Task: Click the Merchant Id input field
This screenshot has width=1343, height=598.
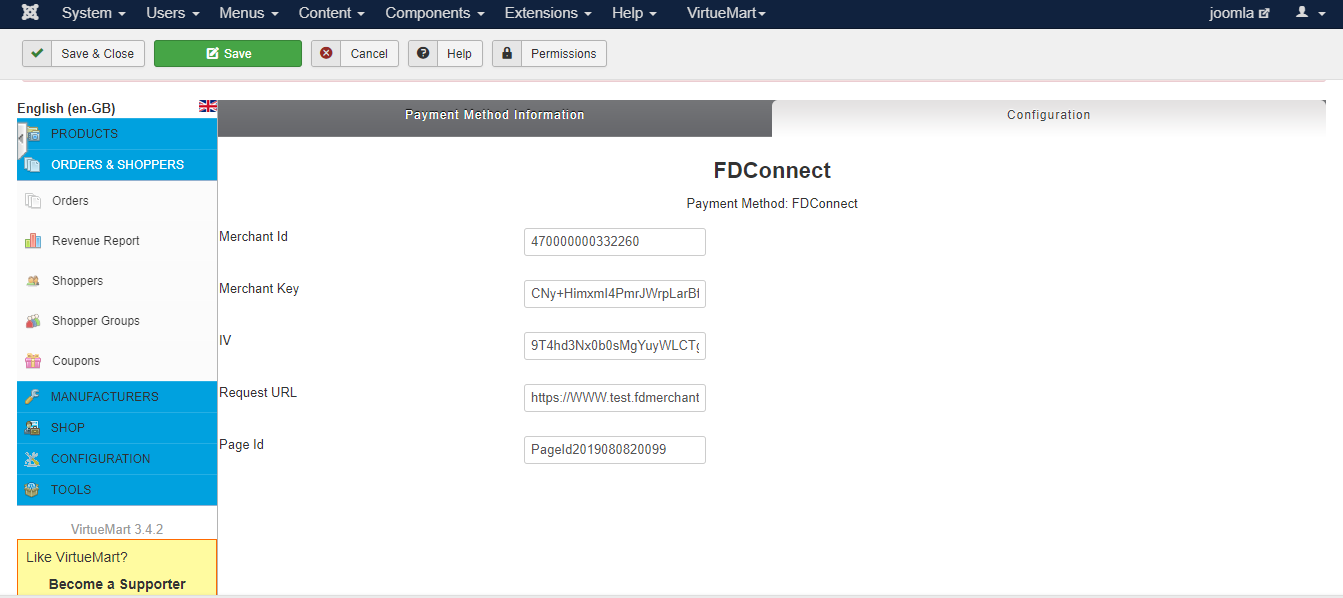Action: 614,242
